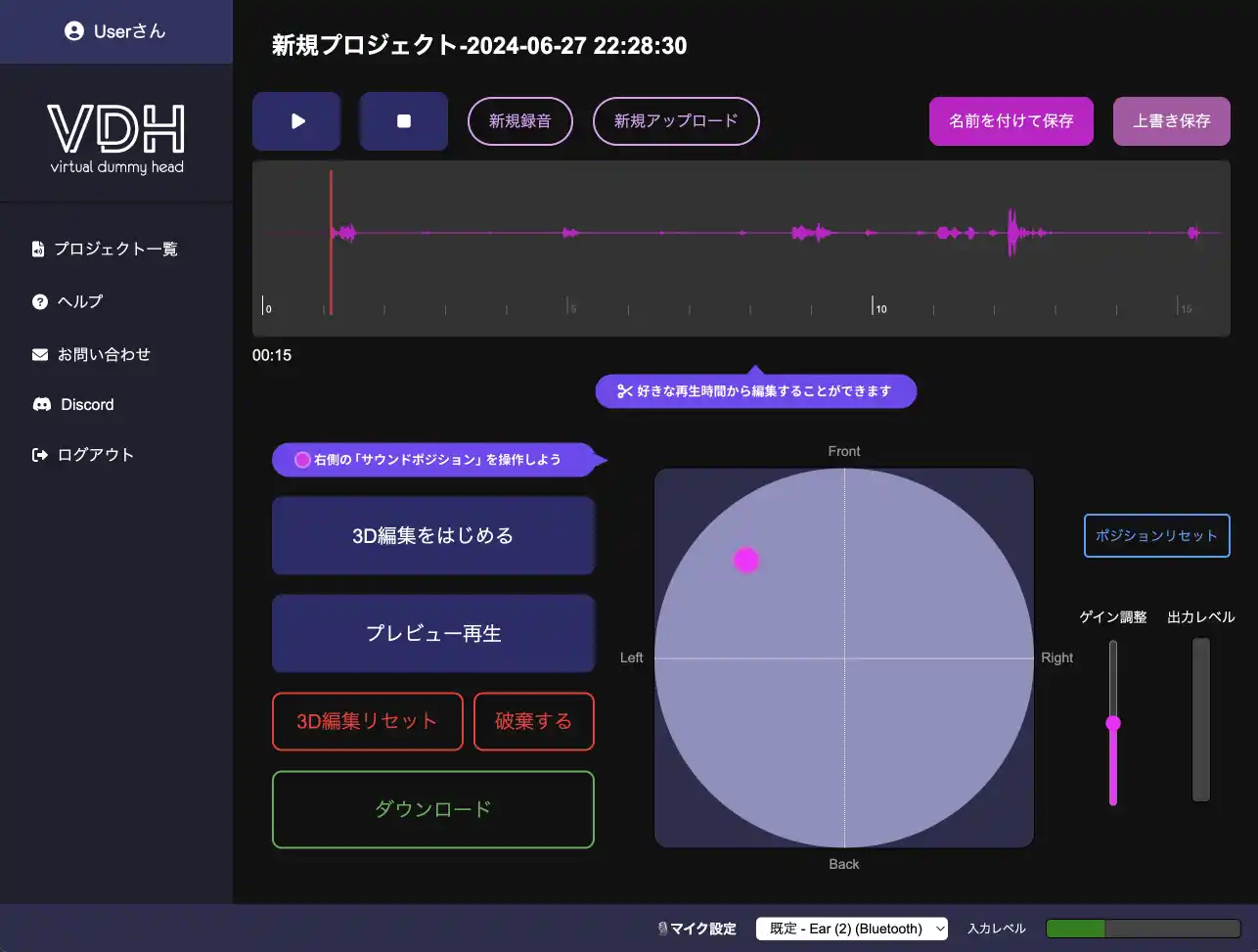
Task: Go to お問い合わせ page
Action: pos(104,354)
